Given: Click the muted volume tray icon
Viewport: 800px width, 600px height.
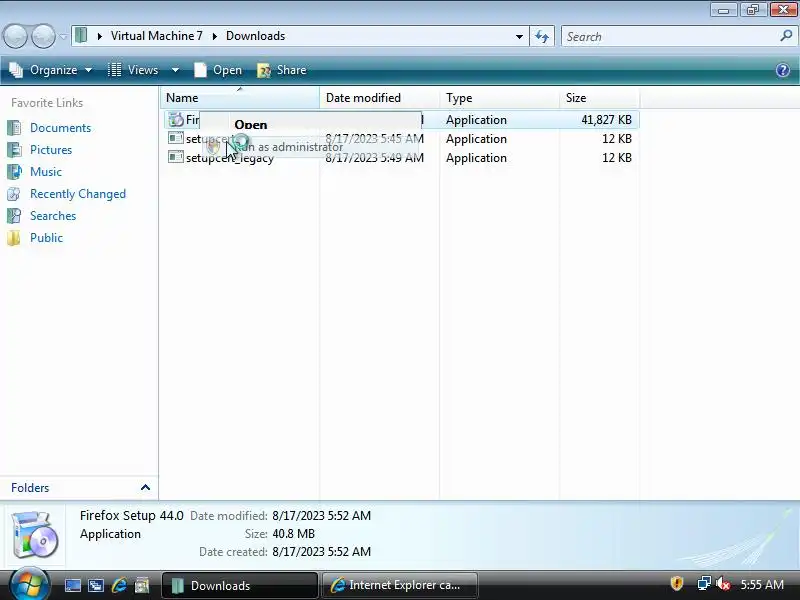Looking at the screenshot, I should [x=723, y=583].
